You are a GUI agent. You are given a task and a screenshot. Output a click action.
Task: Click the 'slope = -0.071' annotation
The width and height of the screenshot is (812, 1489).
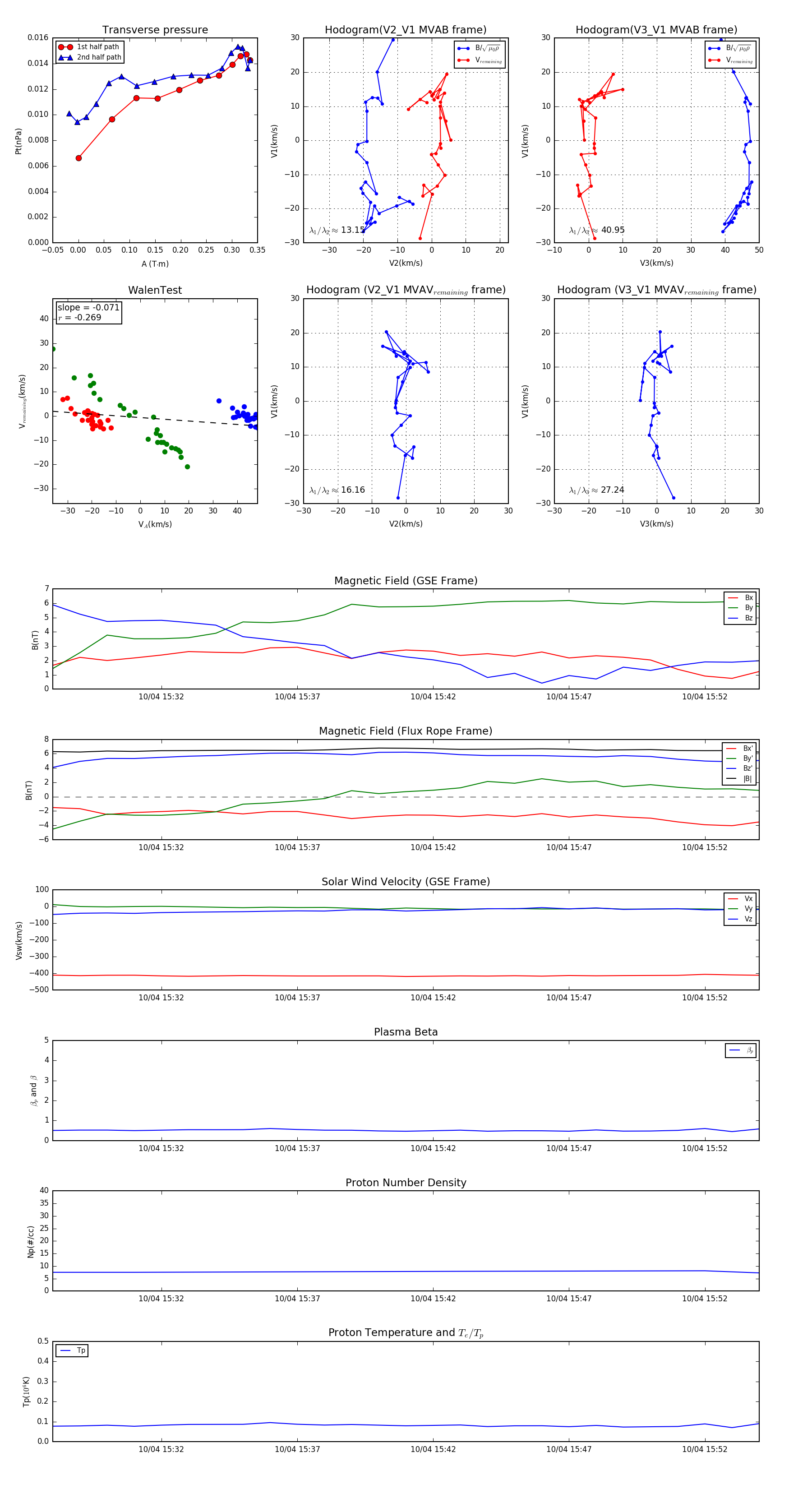tap(88, 308)
